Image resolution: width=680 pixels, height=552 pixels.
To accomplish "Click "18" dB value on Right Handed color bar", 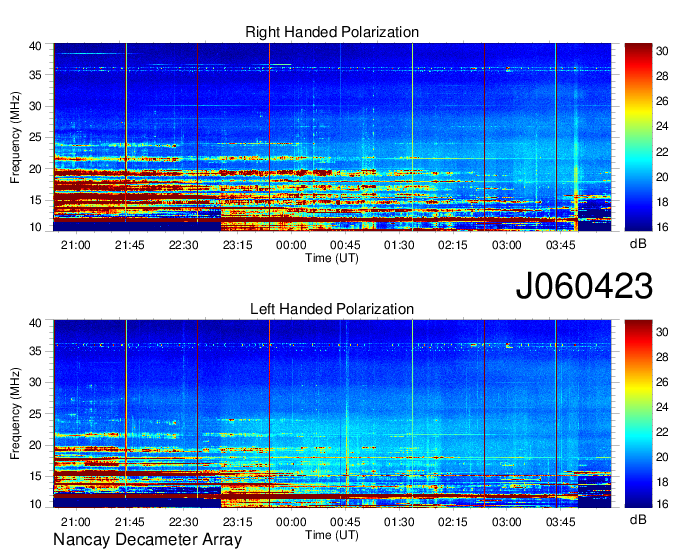I will (x=662, y=202).
